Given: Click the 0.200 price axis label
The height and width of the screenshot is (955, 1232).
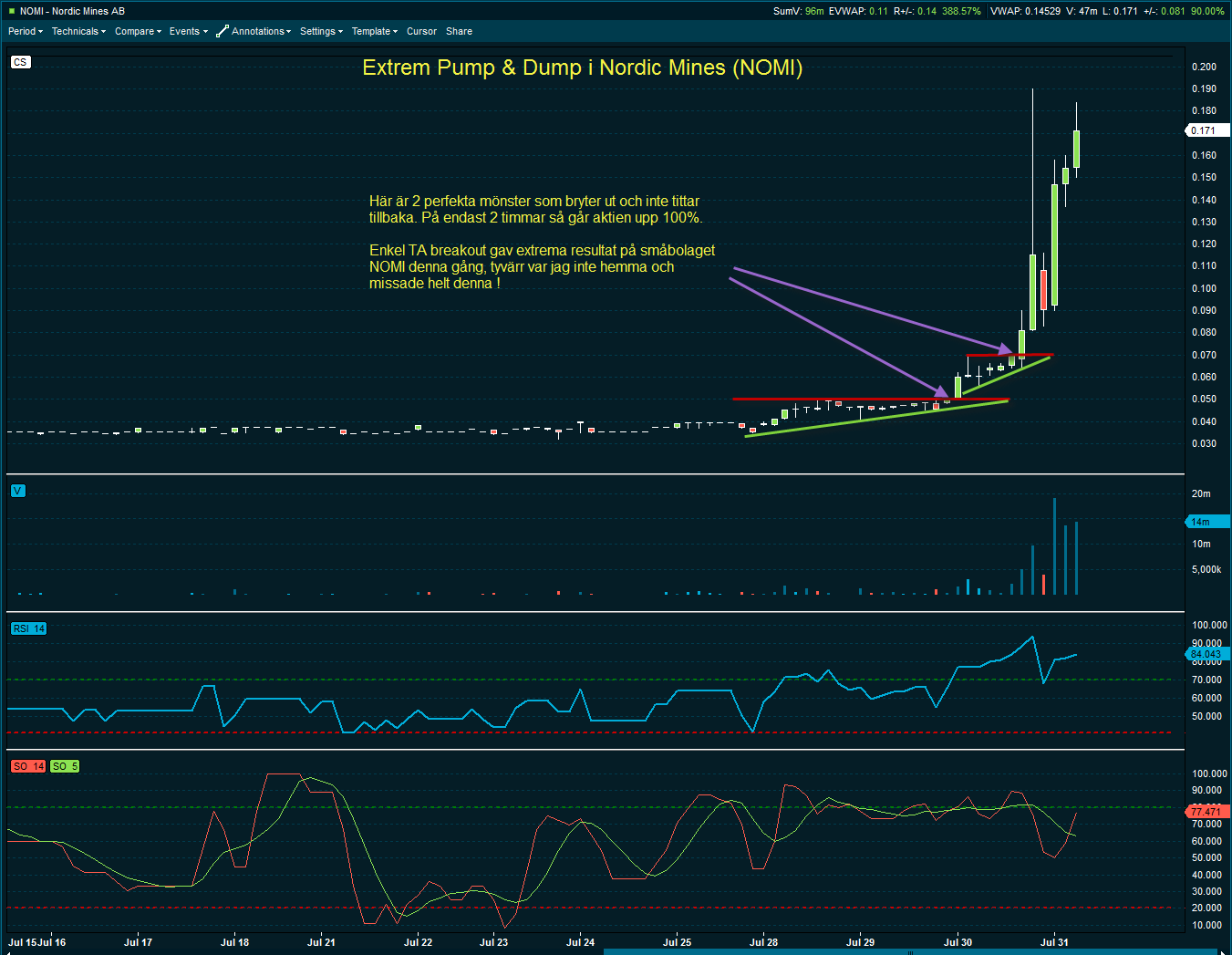Looking at the screenshot, I should click(x=1204, y=67).
